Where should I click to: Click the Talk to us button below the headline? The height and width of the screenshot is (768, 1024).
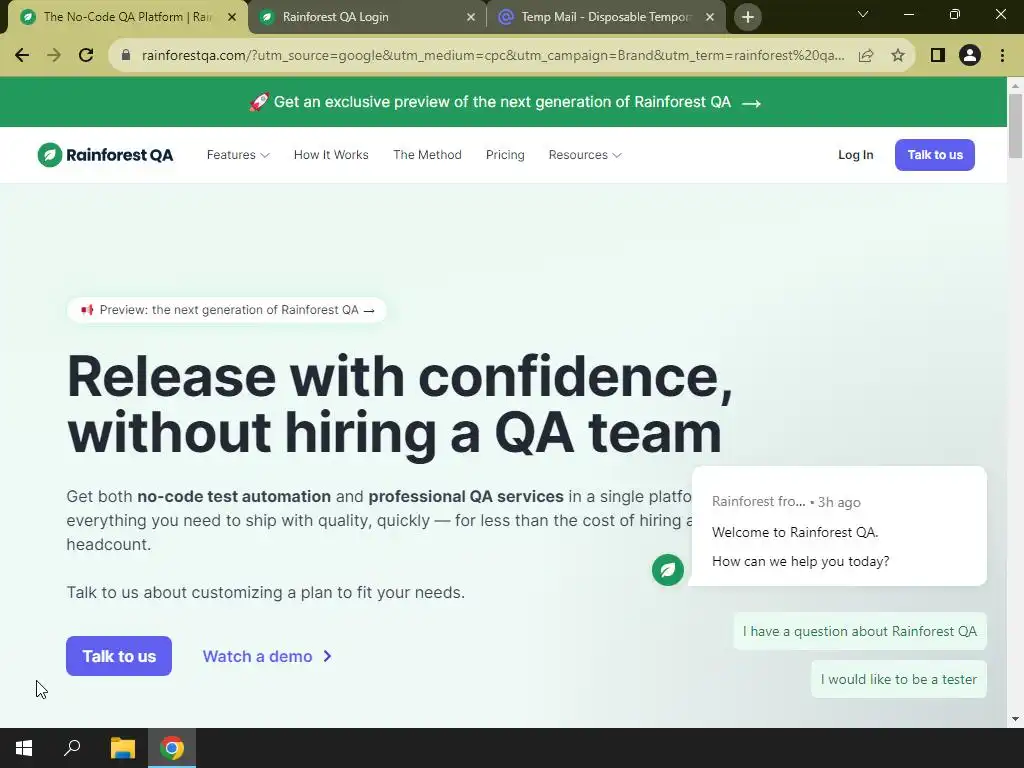[119, 656]
